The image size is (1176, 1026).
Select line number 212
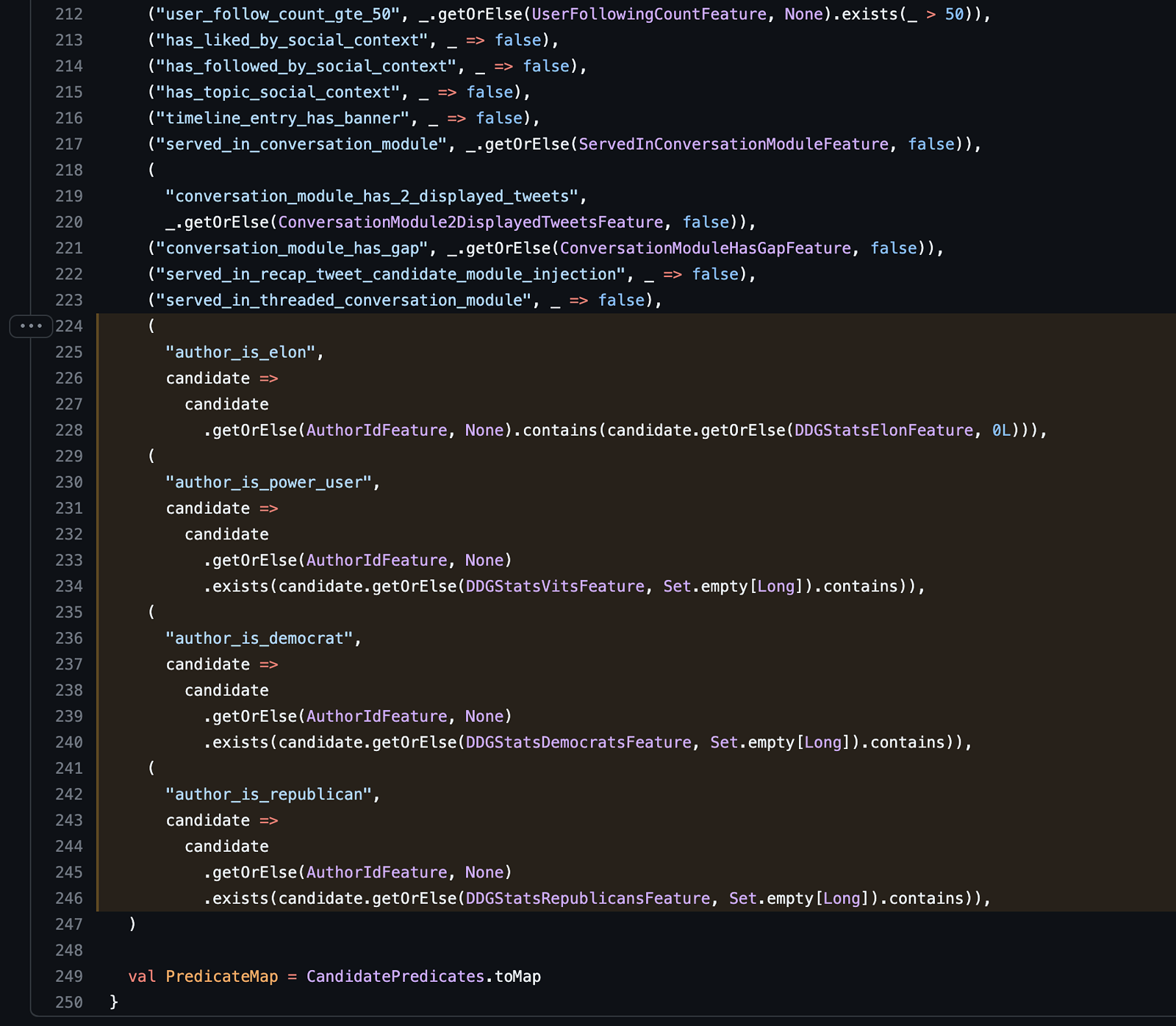pos(69,14)
